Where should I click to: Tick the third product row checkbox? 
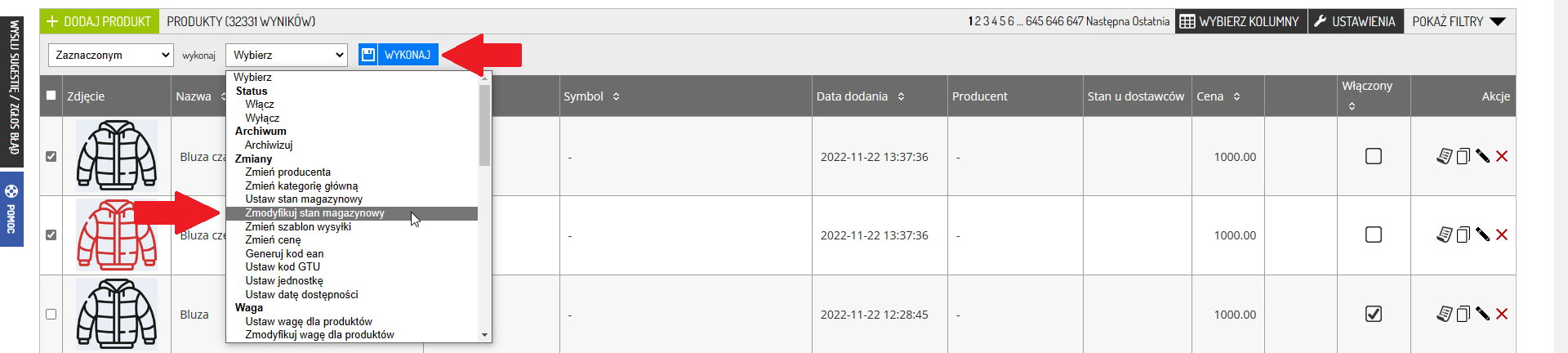[51, 314]
